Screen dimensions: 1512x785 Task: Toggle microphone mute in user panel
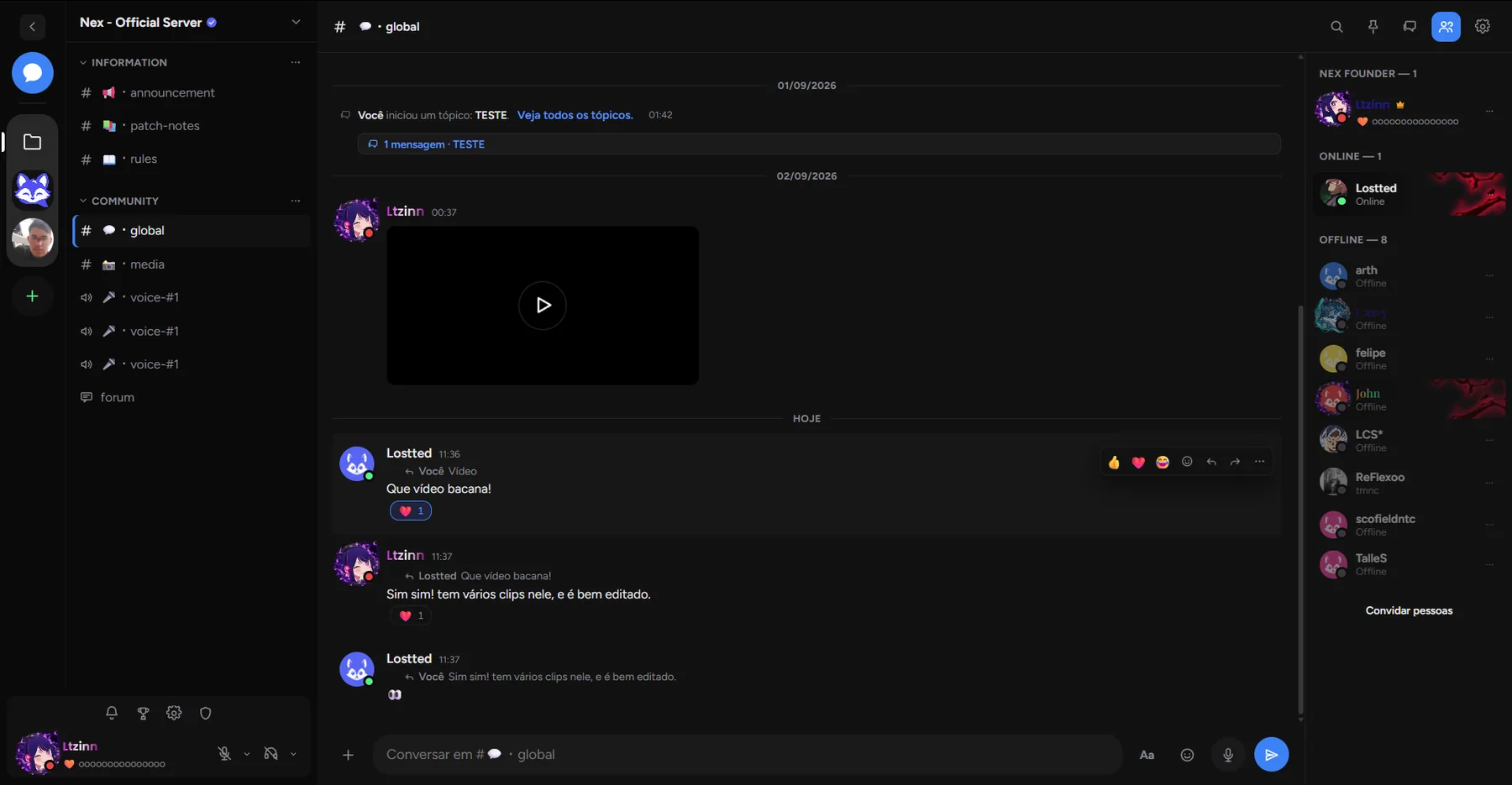click(224, 754)
